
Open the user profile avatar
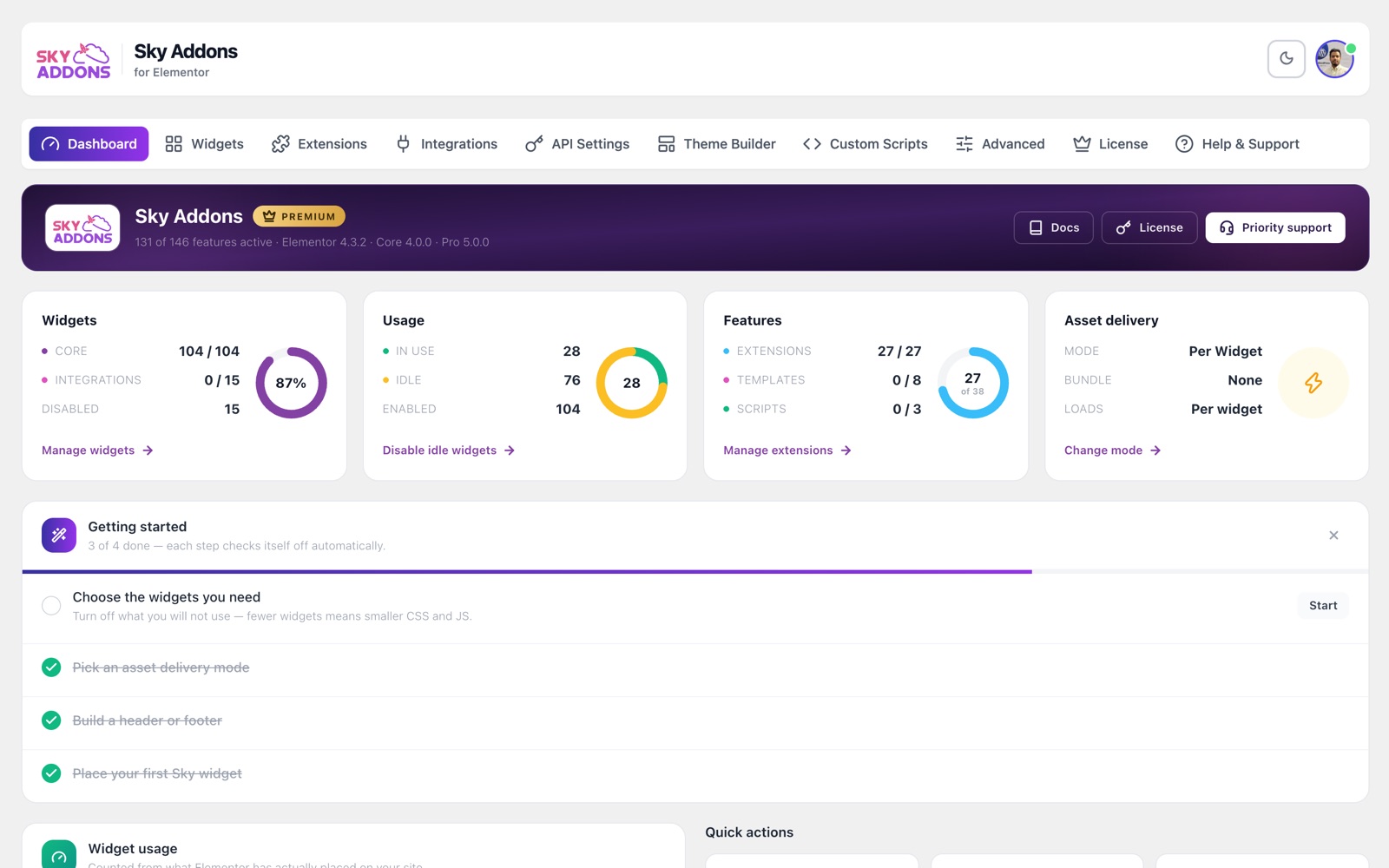click(1334, 59)
